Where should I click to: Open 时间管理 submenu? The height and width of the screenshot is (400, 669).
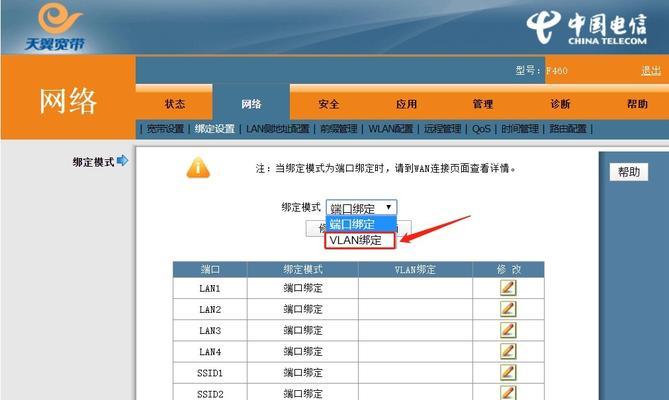tap(520, 129)
